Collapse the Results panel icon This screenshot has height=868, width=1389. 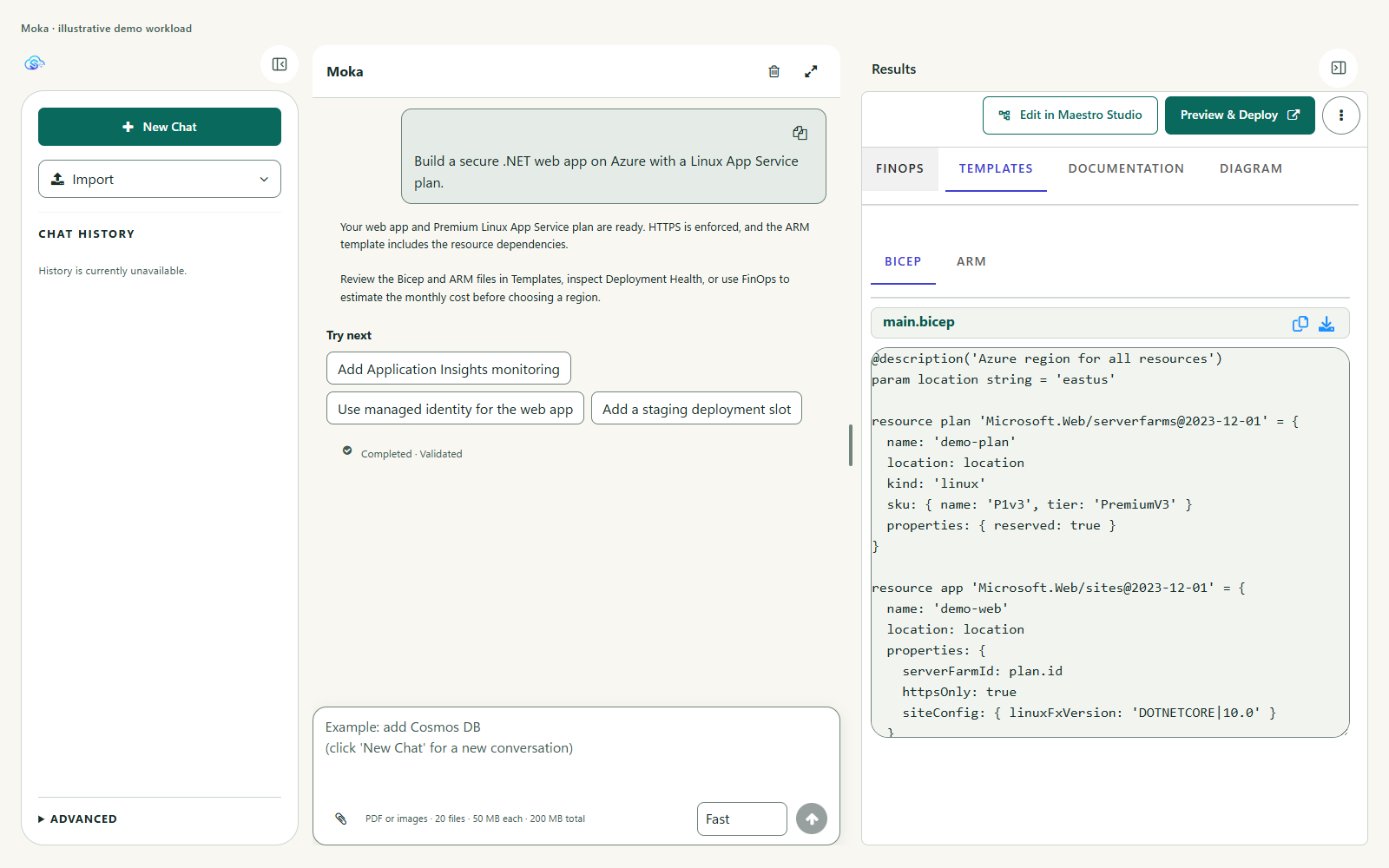coord(1339,68)
